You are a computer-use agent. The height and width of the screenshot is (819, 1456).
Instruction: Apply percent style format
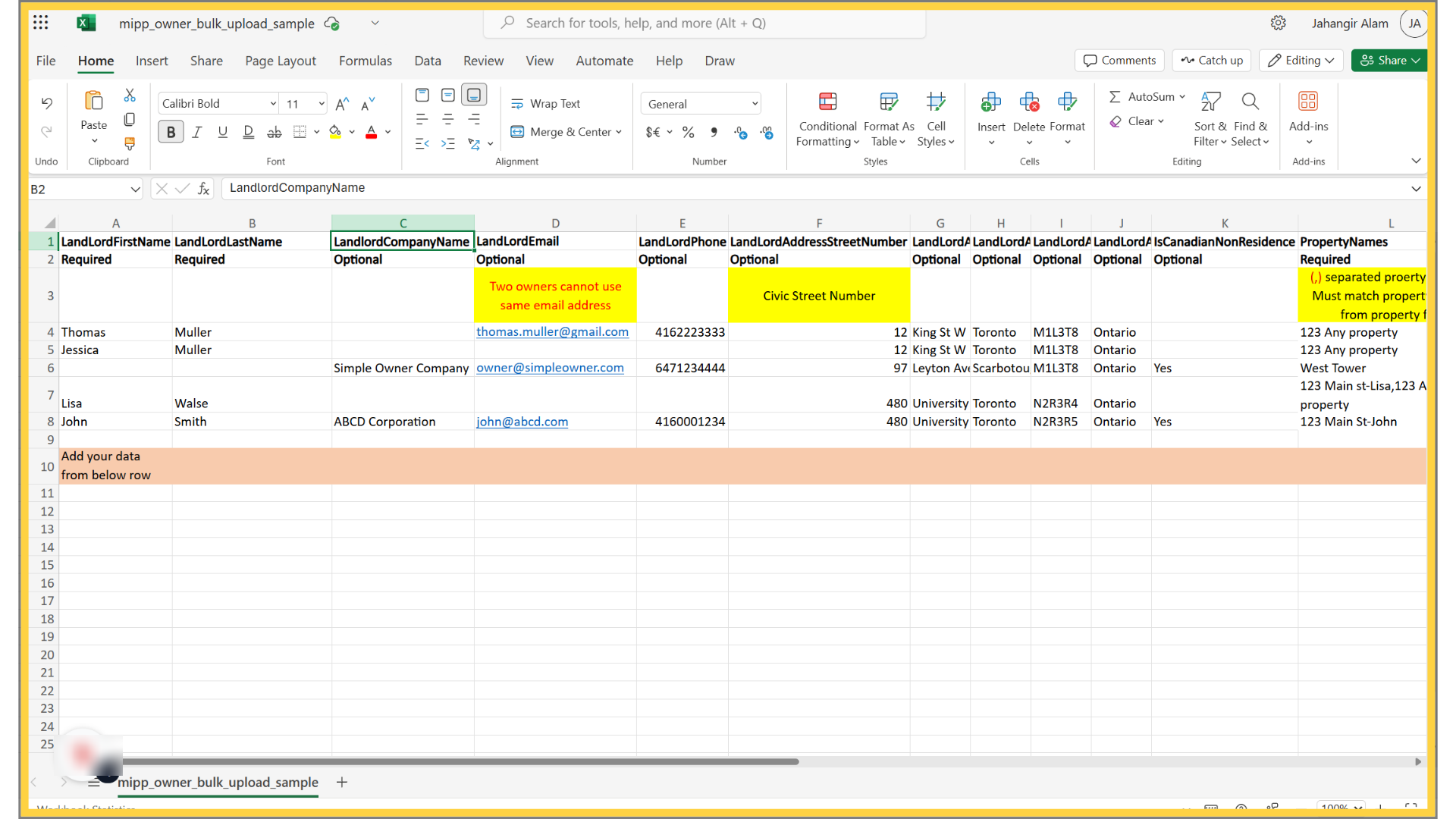pyautogui.click(x=689, y=133)
